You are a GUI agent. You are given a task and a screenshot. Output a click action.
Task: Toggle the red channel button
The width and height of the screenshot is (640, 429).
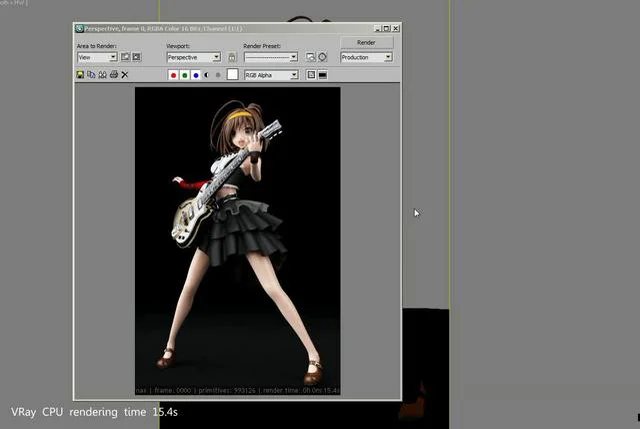[173, 75]
